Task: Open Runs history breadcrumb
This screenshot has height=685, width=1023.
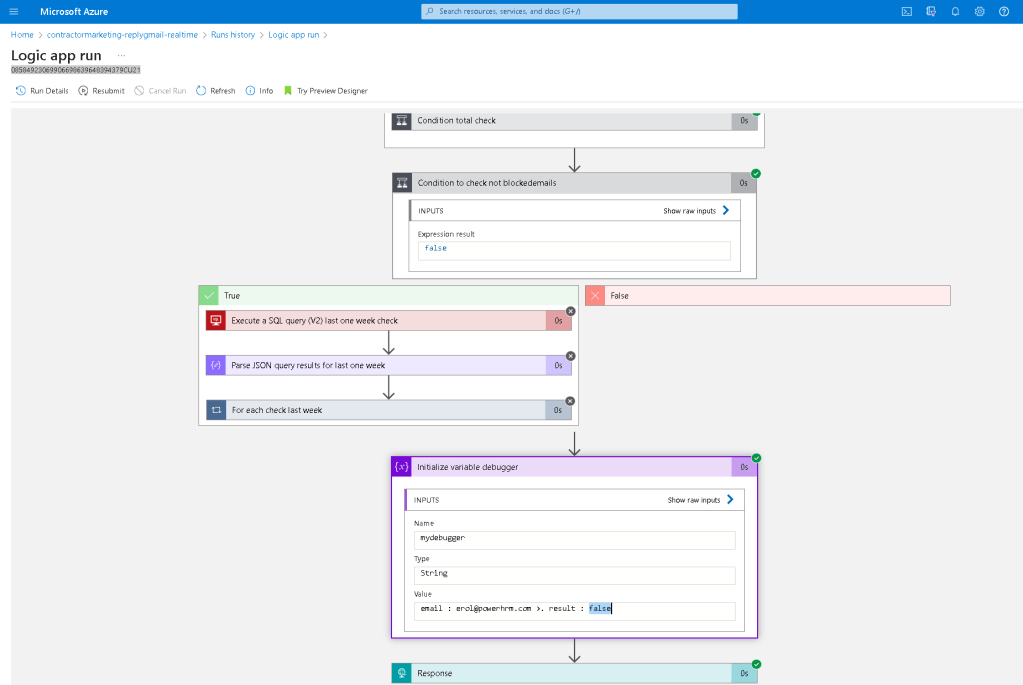Action: (x=233, y=35)
